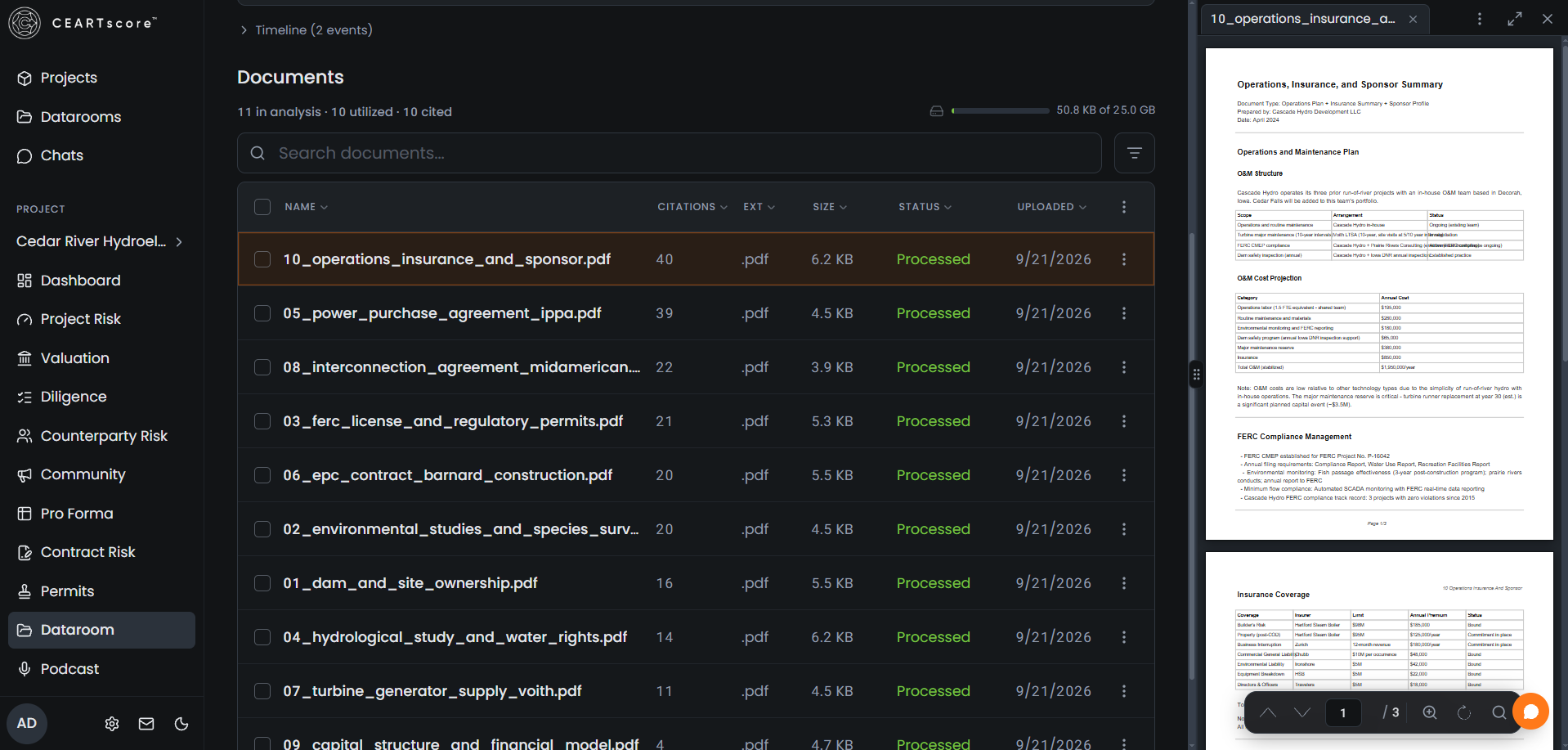Open the orange chat bubble widget
1568x750 pixels.
click(1531, 712)
